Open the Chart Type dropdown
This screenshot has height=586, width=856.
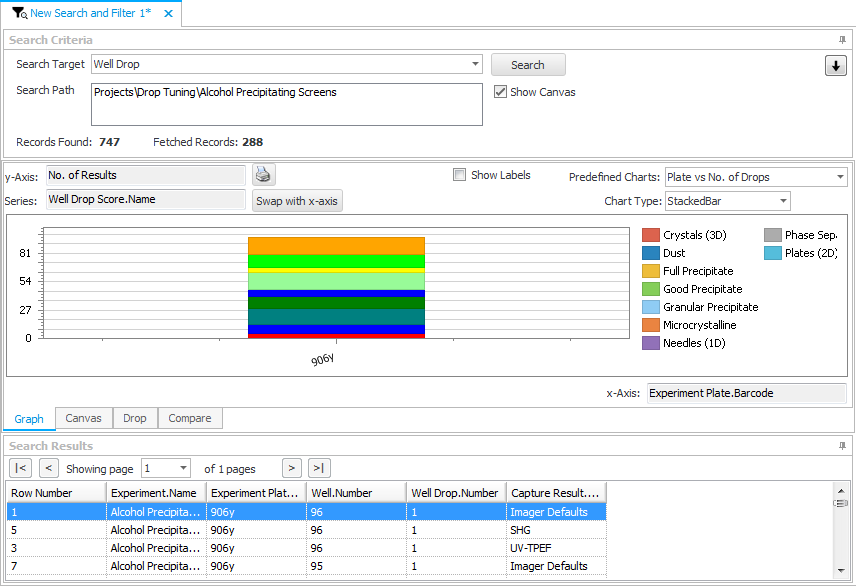(x=783, y=201)
